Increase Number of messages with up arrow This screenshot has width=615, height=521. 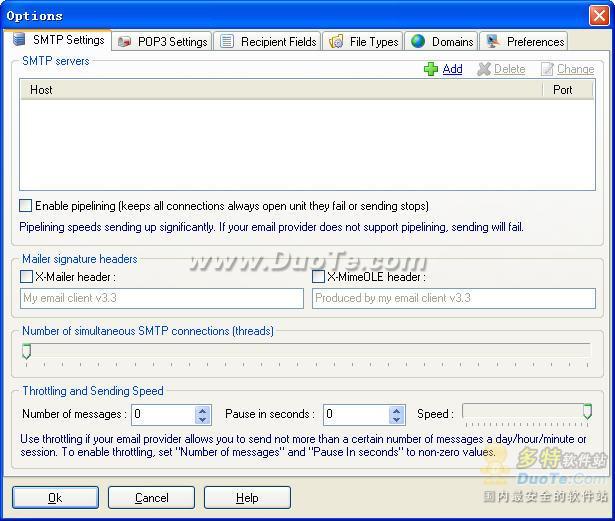[202, 411]
